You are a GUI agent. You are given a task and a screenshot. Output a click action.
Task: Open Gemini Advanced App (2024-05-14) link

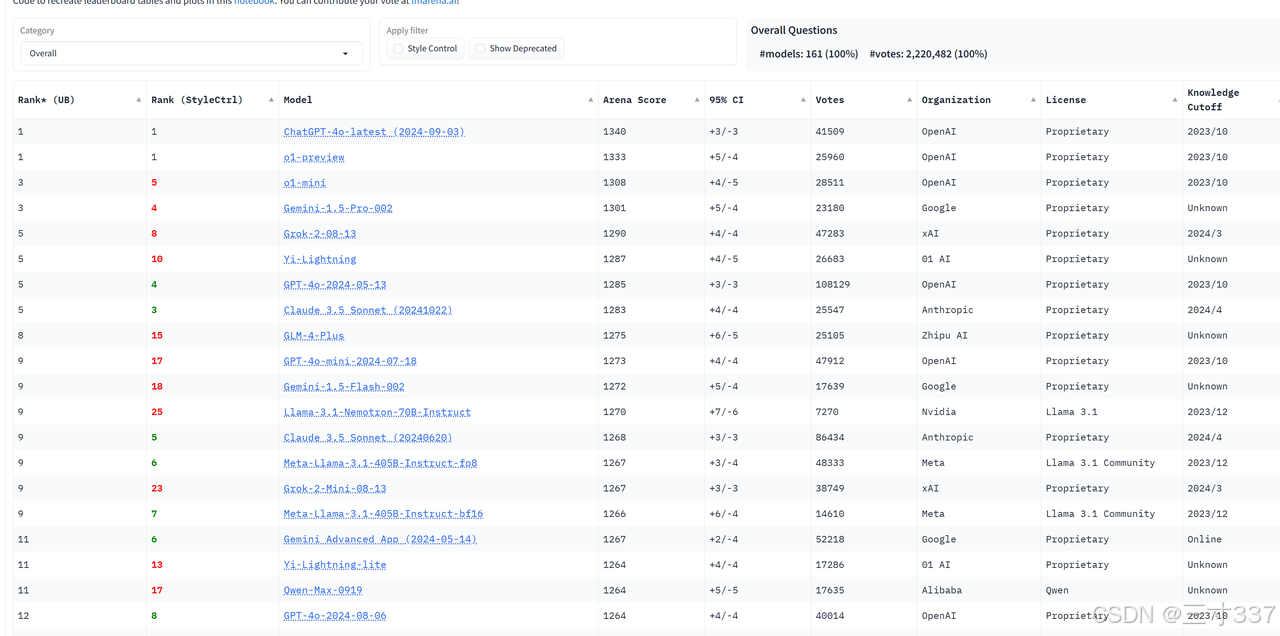click(x=380, y=540)
